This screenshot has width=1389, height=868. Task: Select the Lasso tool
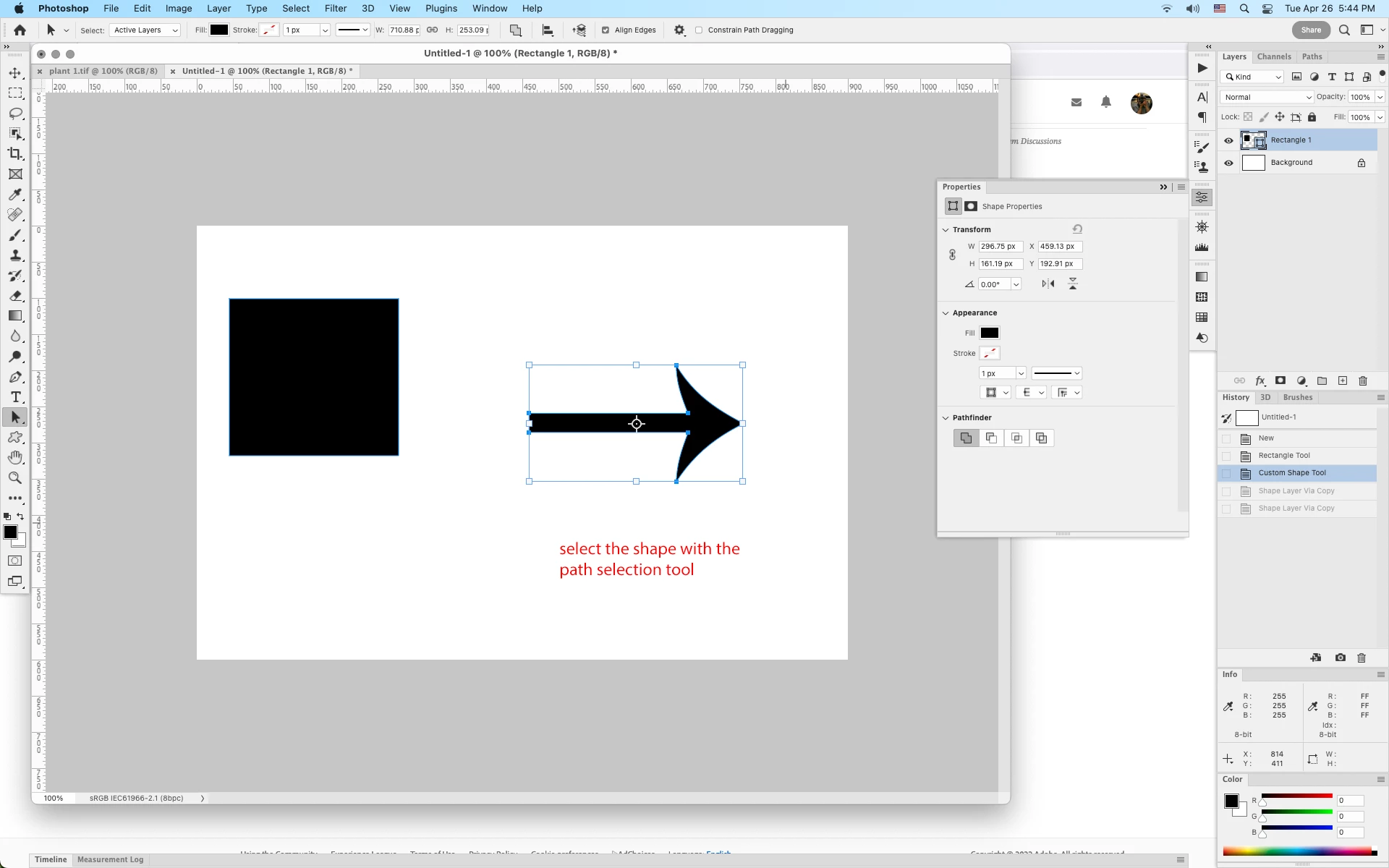pyautogui.click(x=15, y=114)
